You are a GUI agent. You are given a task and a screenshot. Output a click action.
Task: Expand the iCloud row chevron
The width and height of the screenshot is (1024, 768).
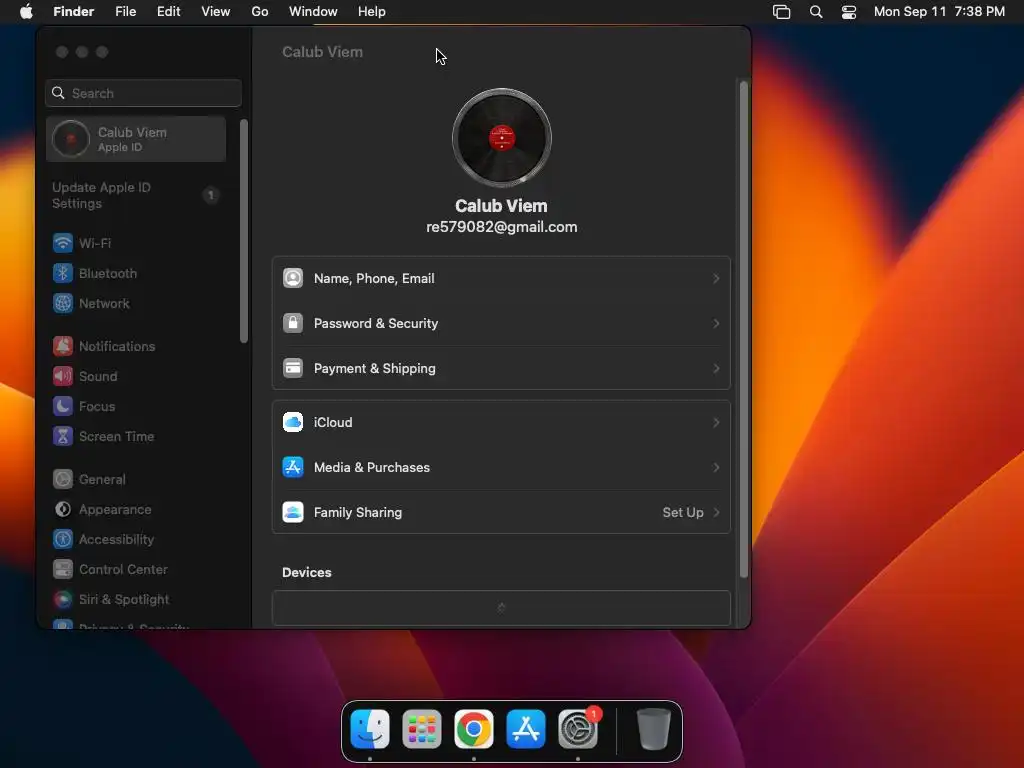716,423
